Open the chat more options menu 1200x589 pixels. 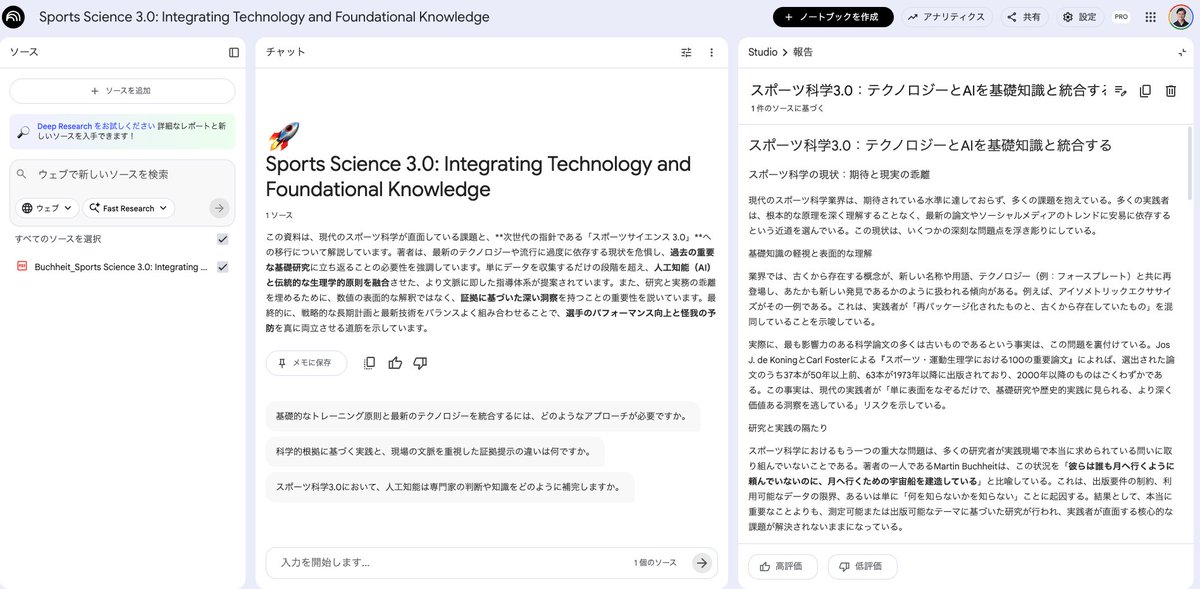point(712,52)
